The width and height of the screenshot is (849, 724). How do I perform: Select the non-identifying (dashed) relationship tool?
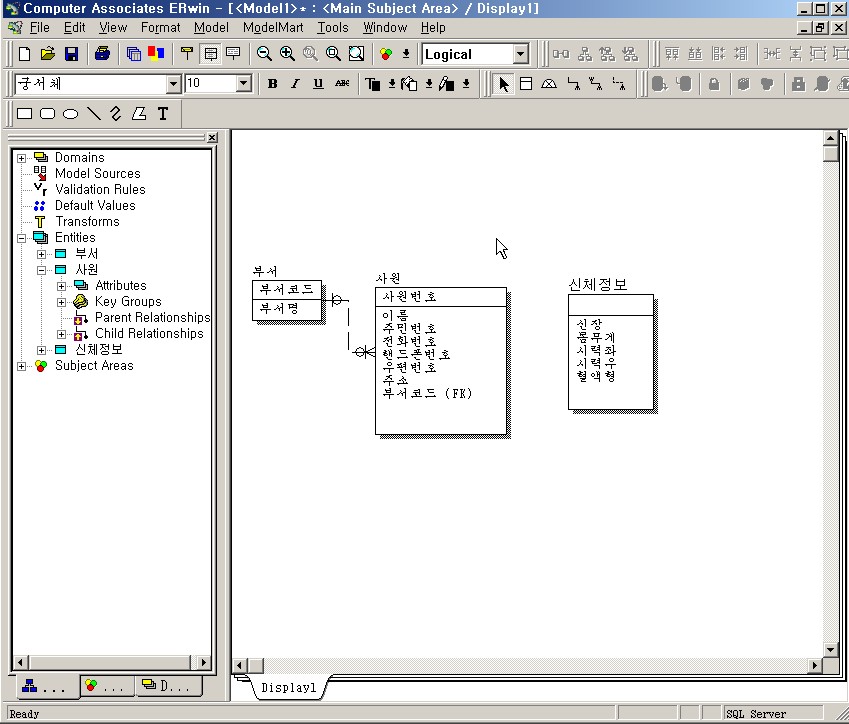(619, 84)
